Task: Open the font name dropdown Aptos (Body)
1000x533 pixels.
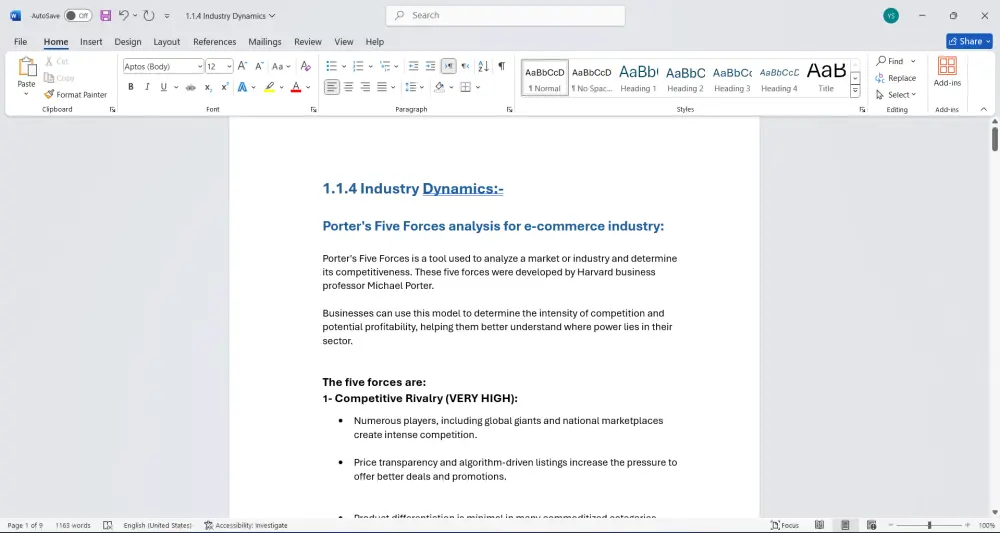Action: pos(199,66)
